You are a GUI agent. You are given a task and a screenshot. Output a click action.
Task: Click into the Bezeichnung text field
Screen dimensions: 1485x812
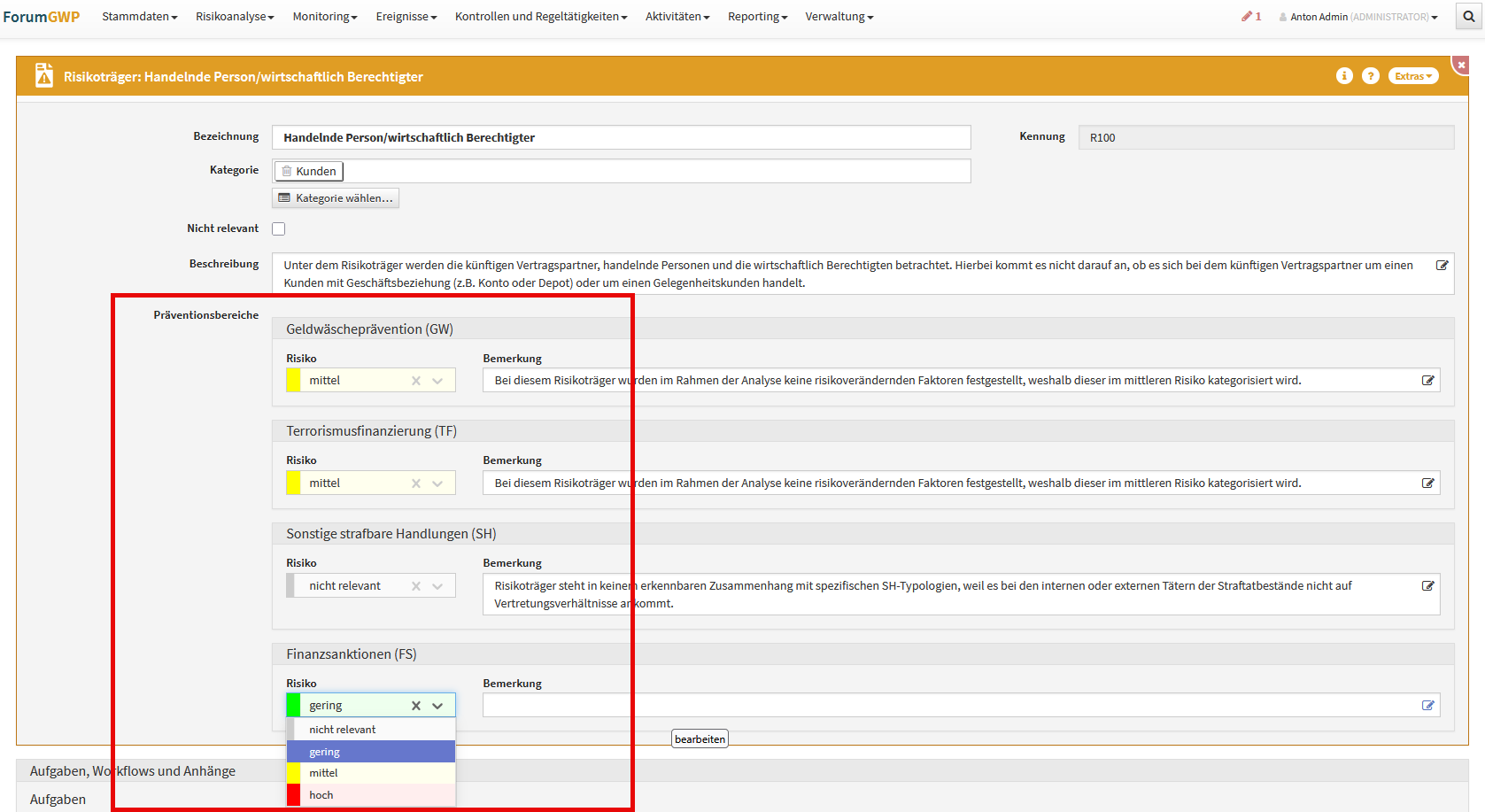click(x=620, y=138)
